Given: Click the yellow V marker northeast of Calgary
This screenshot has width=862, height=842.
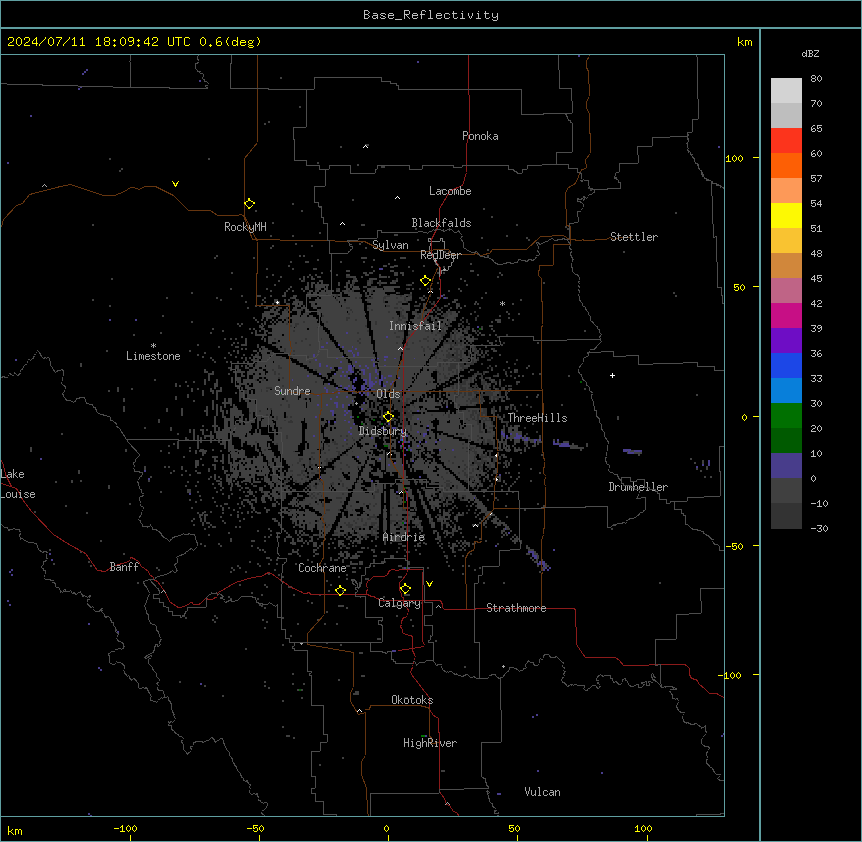Looking at the screenshot, I should 429,584.
